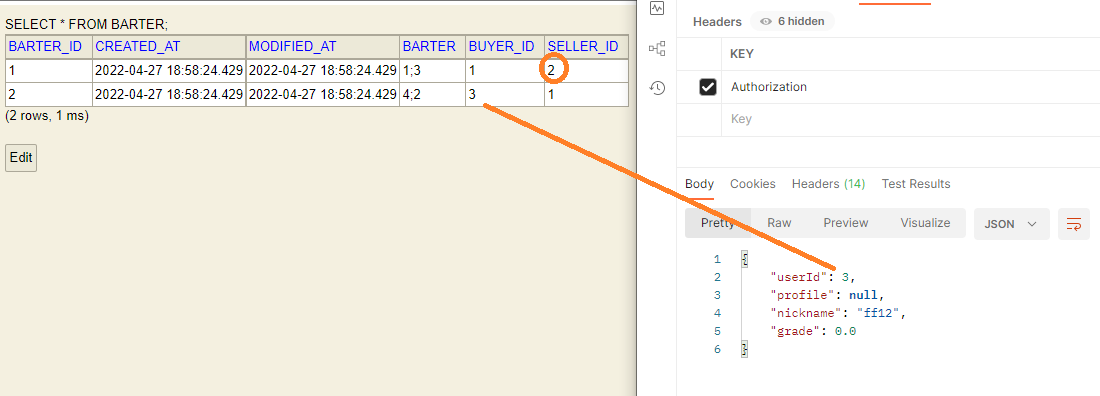Open the activity monitor sidebar icon
Screen dimensions: 1100x396
pyautogui.click(x=657, y=8)
